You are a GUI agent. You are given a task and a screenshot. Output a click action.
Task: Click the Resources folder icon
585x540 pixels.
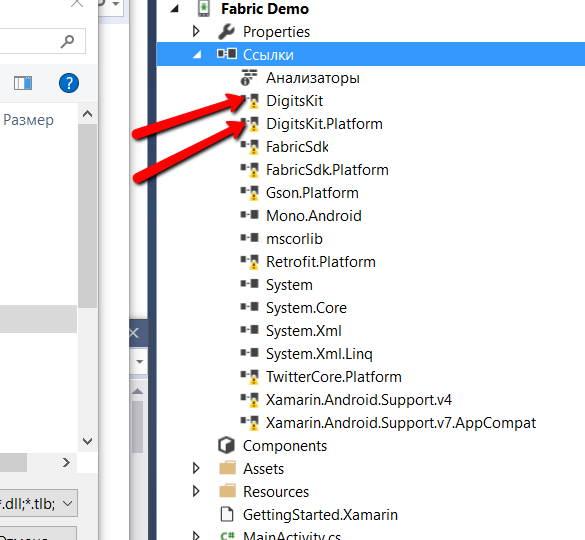pos(227,491)
